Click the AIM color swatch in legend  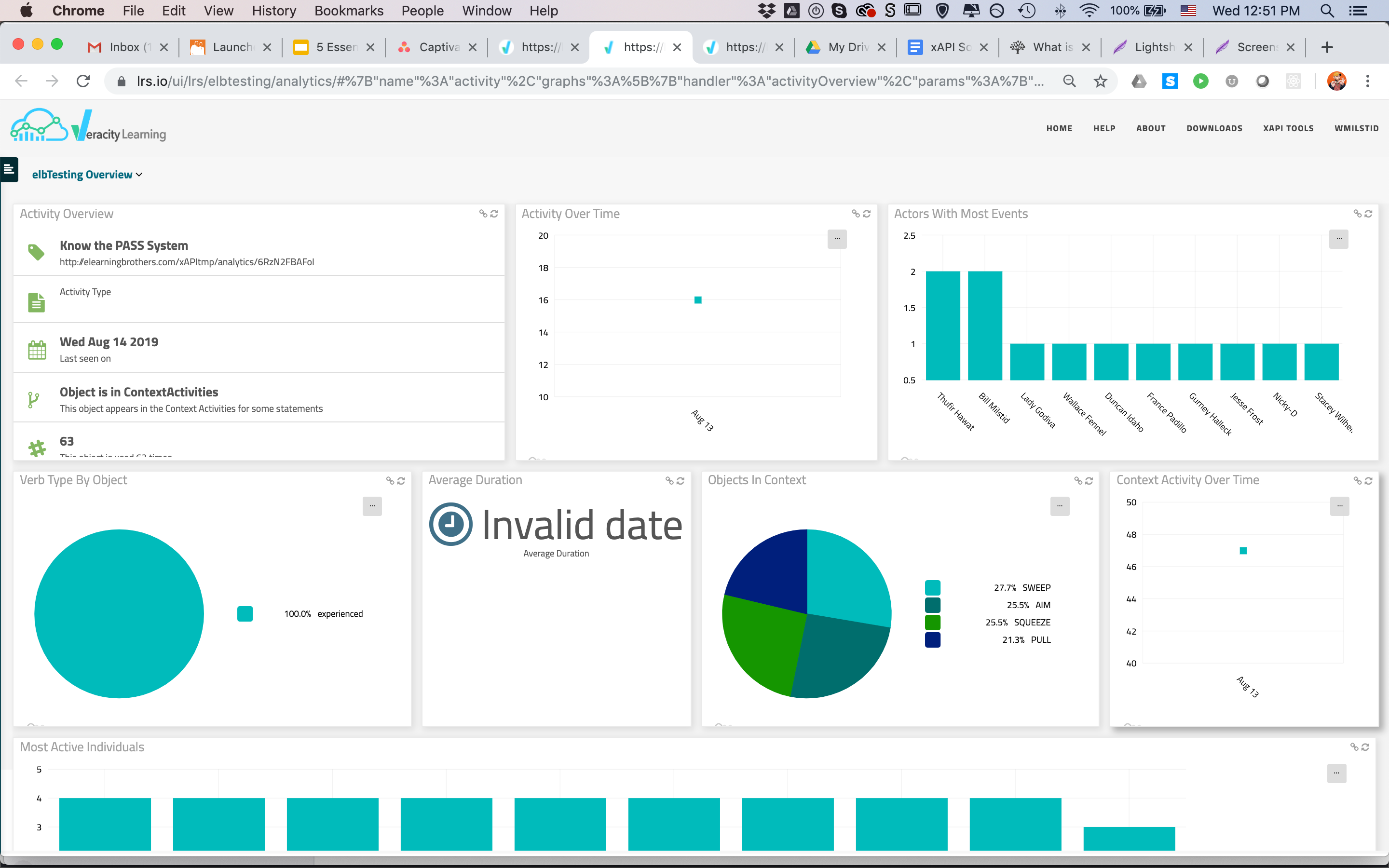pyautogui.click(x=933, y=605)
